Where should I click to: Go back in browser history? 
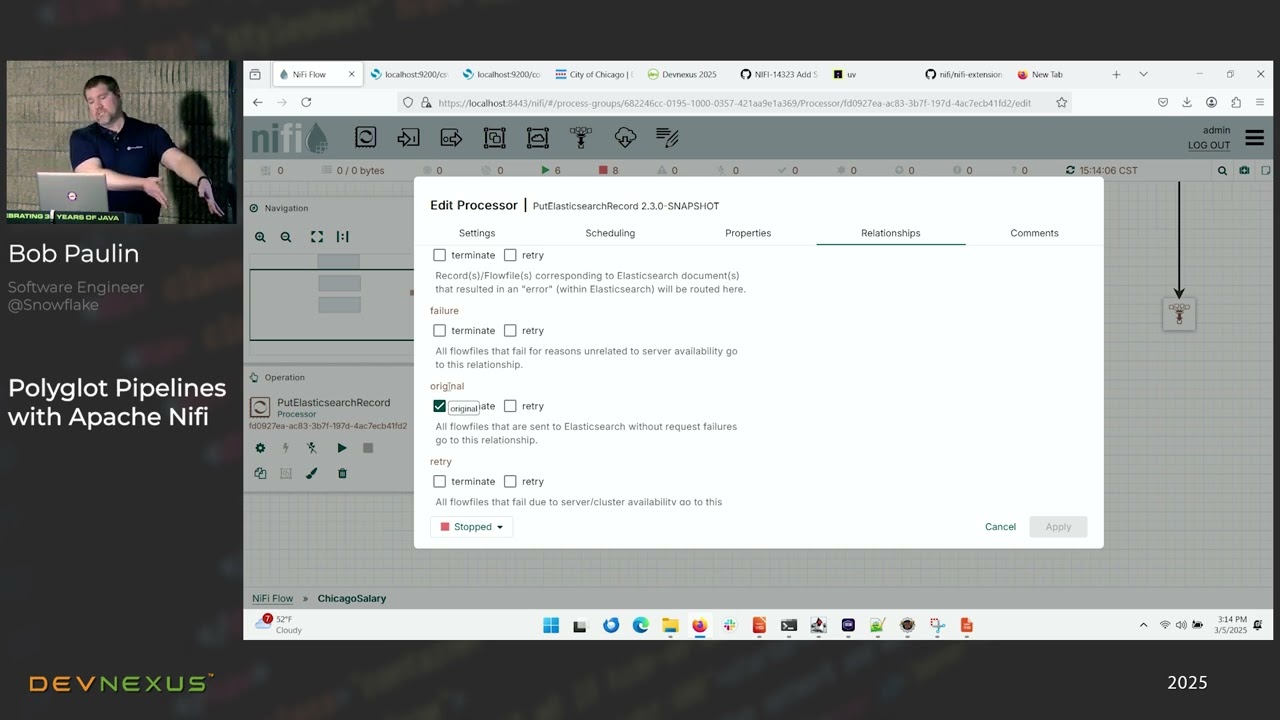[x=258, y=102]
